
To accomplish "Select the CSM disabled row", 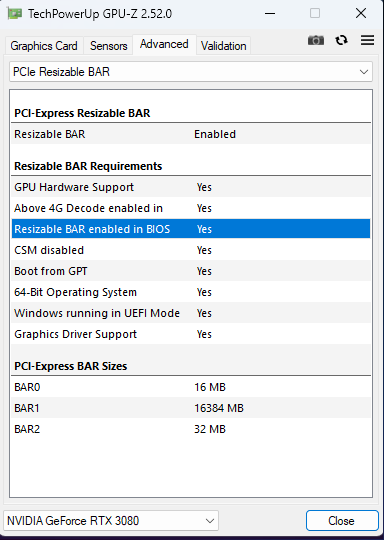I will pyautogui.click(x=191, y=250).
